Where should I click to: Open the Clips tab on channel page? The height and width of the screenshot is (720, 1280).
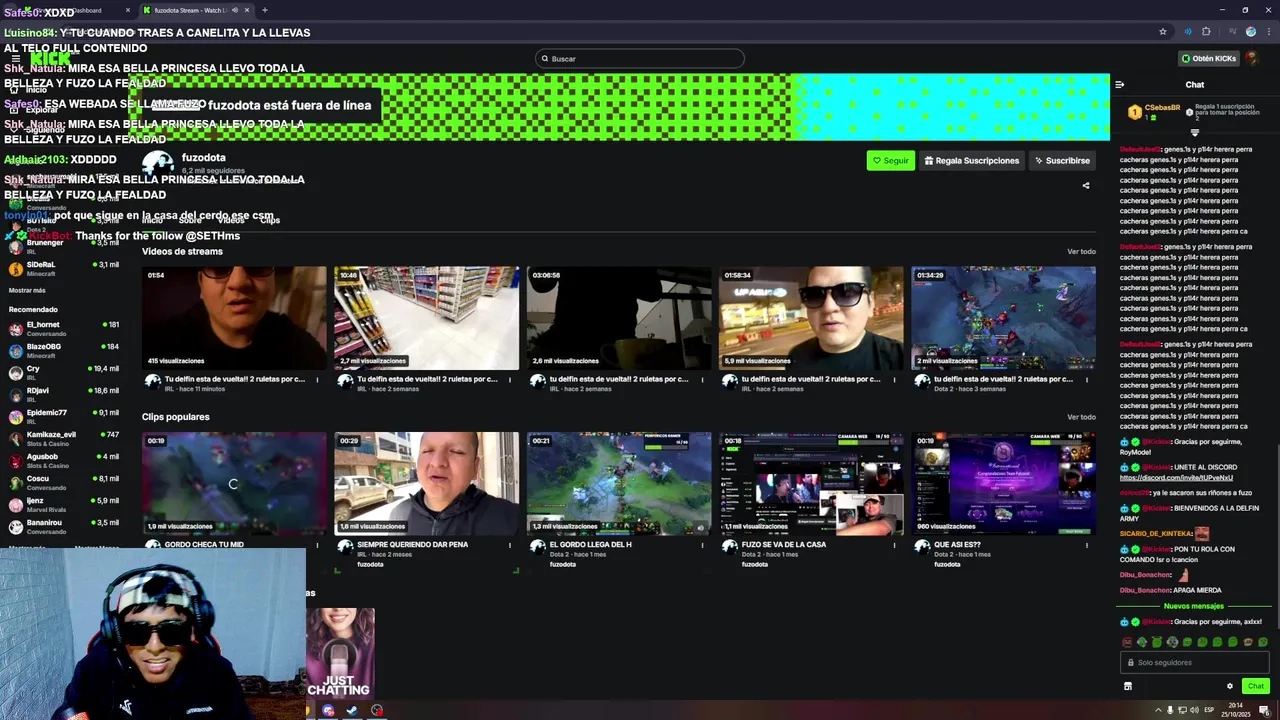point(270,220)
